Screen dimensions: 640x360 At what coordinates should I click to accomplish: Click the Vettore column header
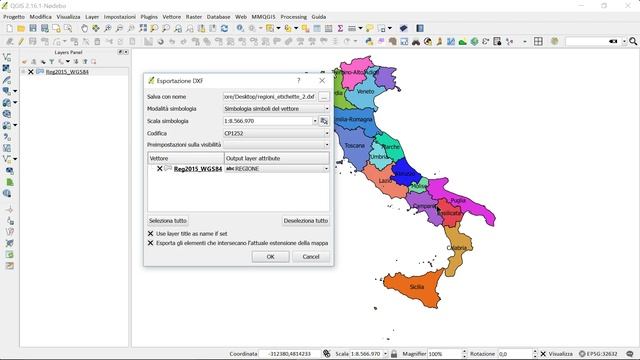coord(186,158)
